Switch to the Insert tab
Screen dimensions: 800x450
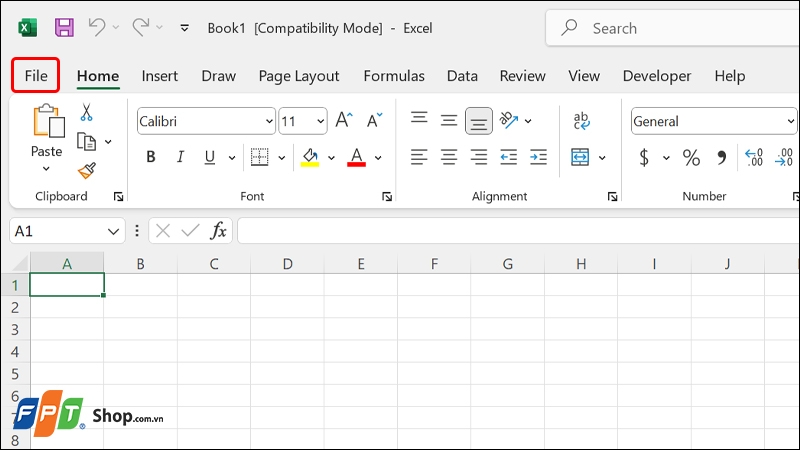(160, 76)
